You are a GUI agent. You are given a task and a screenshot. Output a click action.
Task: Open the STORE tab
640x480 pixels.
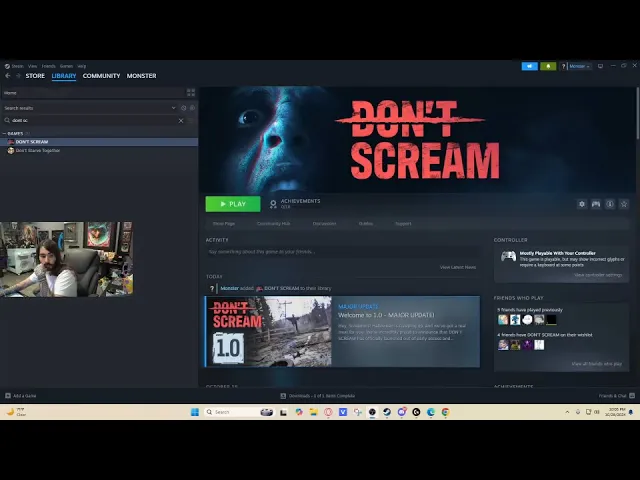click(x=35, y=76)
